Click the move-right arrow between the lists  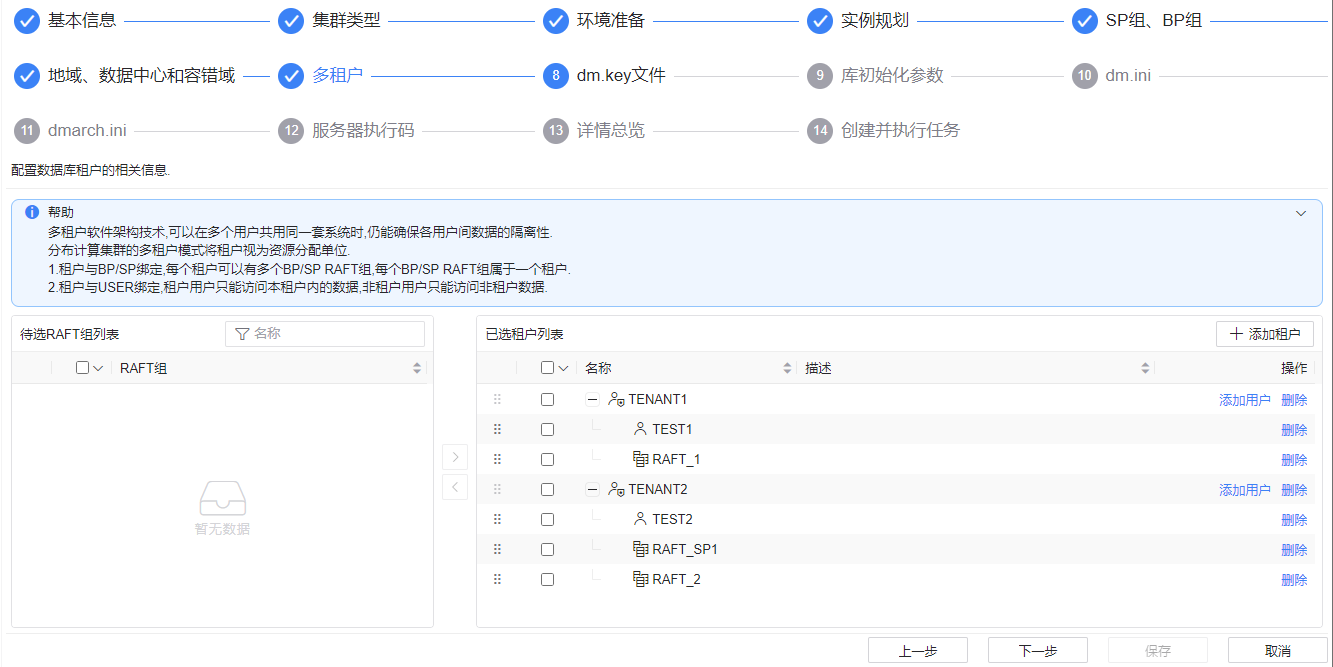455,457
